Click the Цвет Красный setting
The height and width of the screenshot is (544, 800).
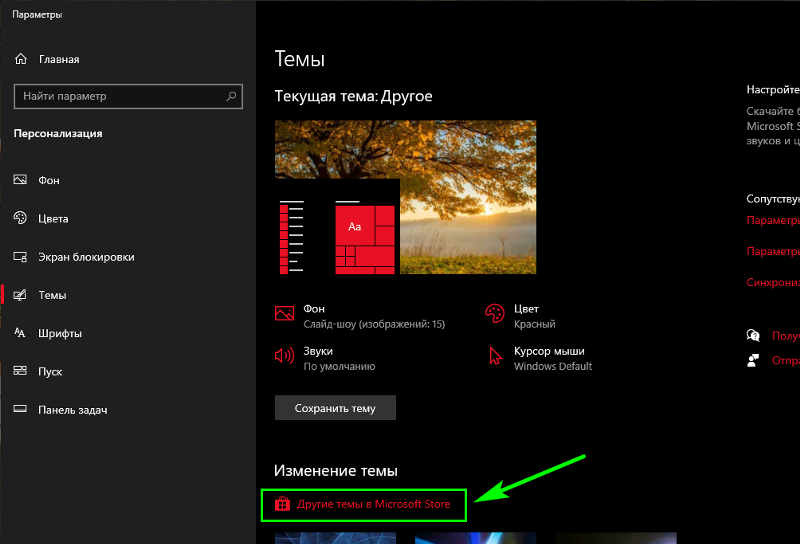click(x=520, y=316)
